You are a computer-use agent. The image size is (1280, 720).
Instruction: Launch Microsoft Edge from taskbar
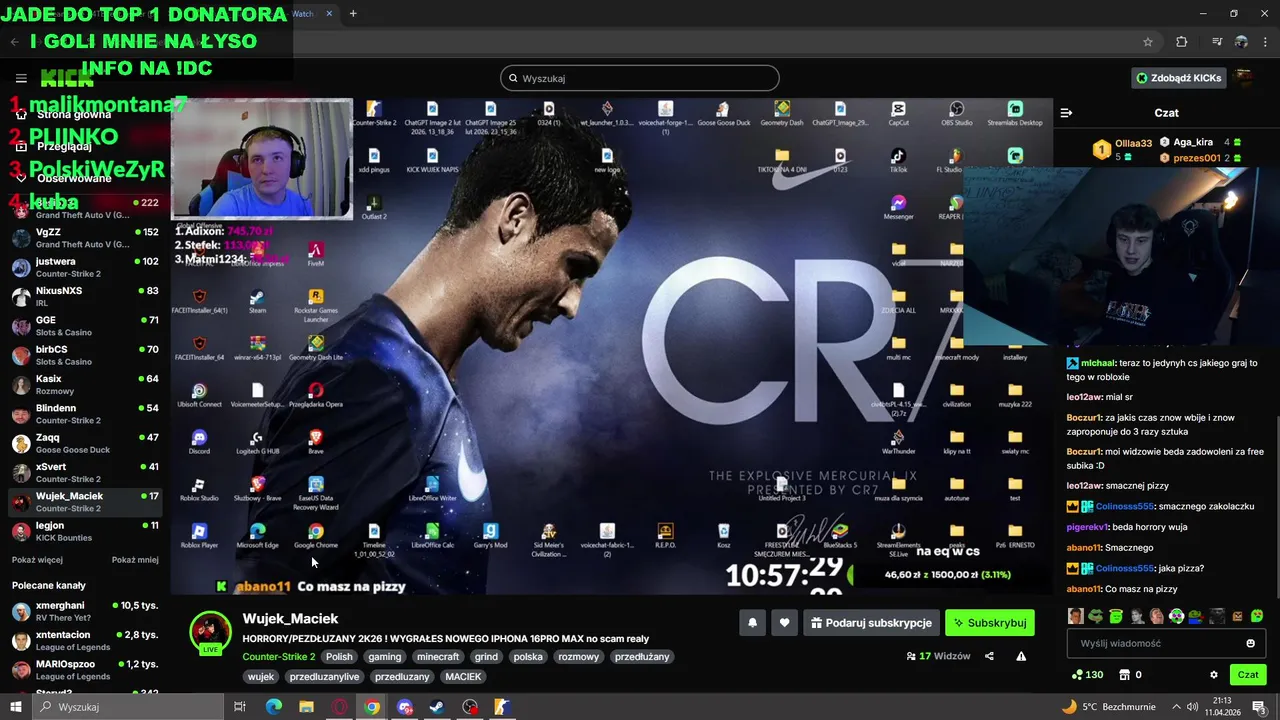(x=274, y=707)
